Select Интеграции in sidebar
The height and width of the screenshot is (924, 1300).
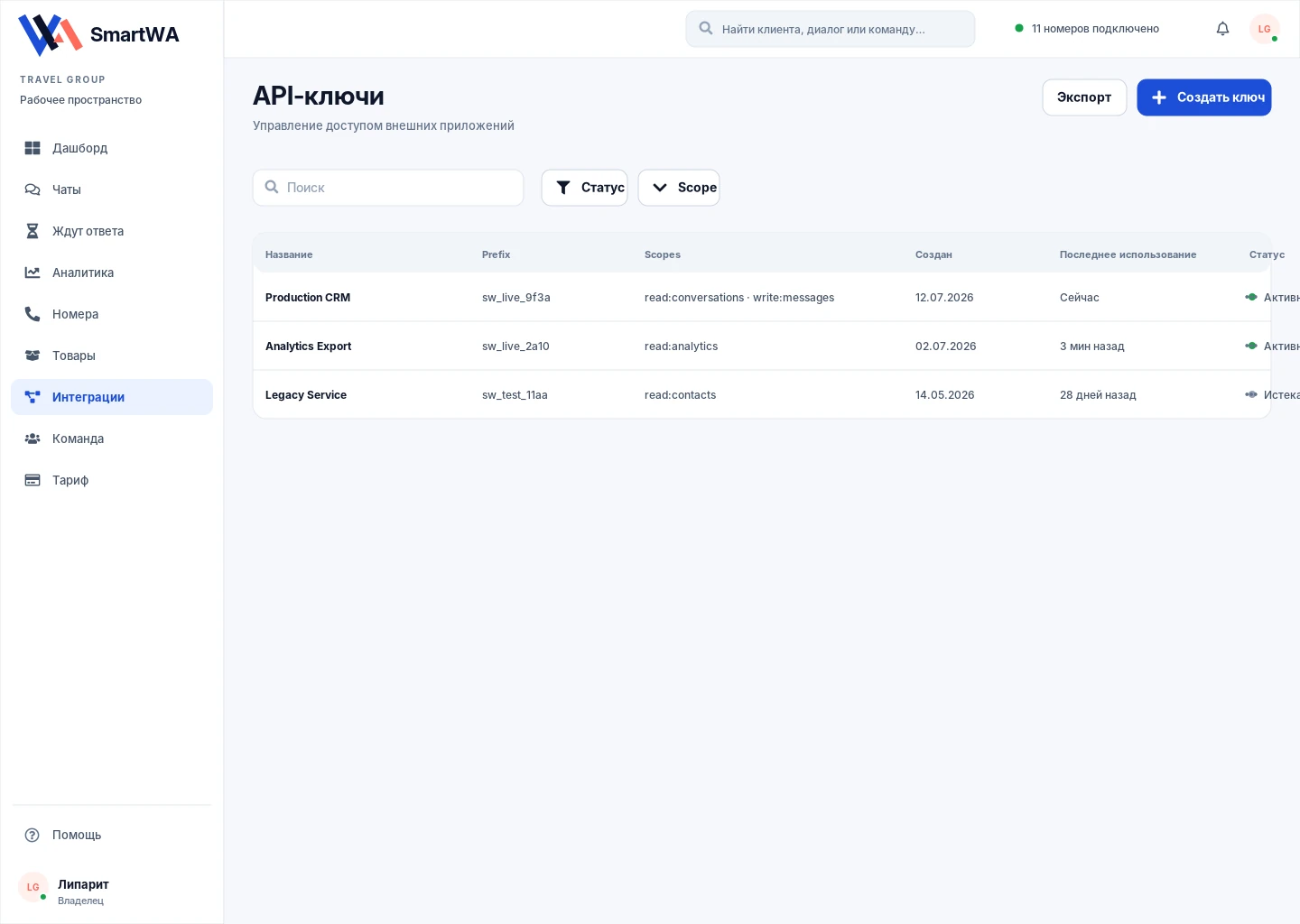112,397
